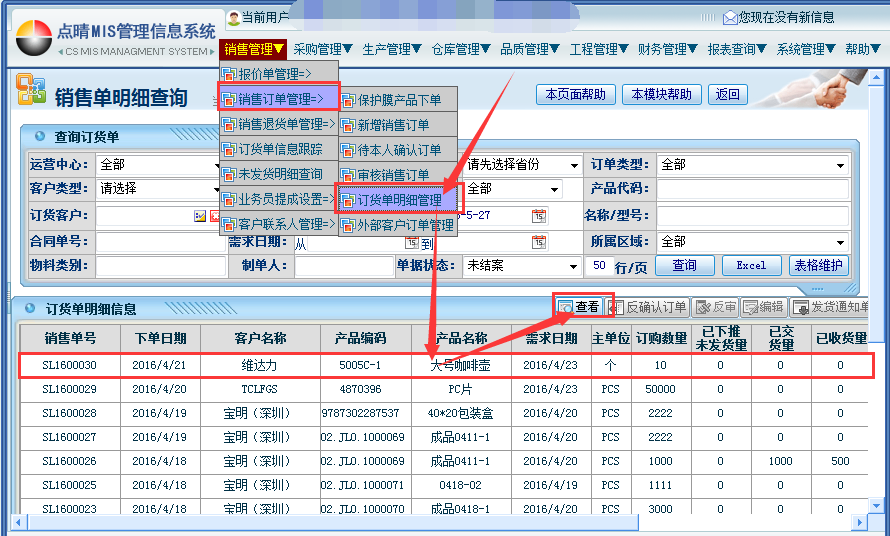
Task: Click the 订货客户 lookup icon
Action: click(200, 215)
